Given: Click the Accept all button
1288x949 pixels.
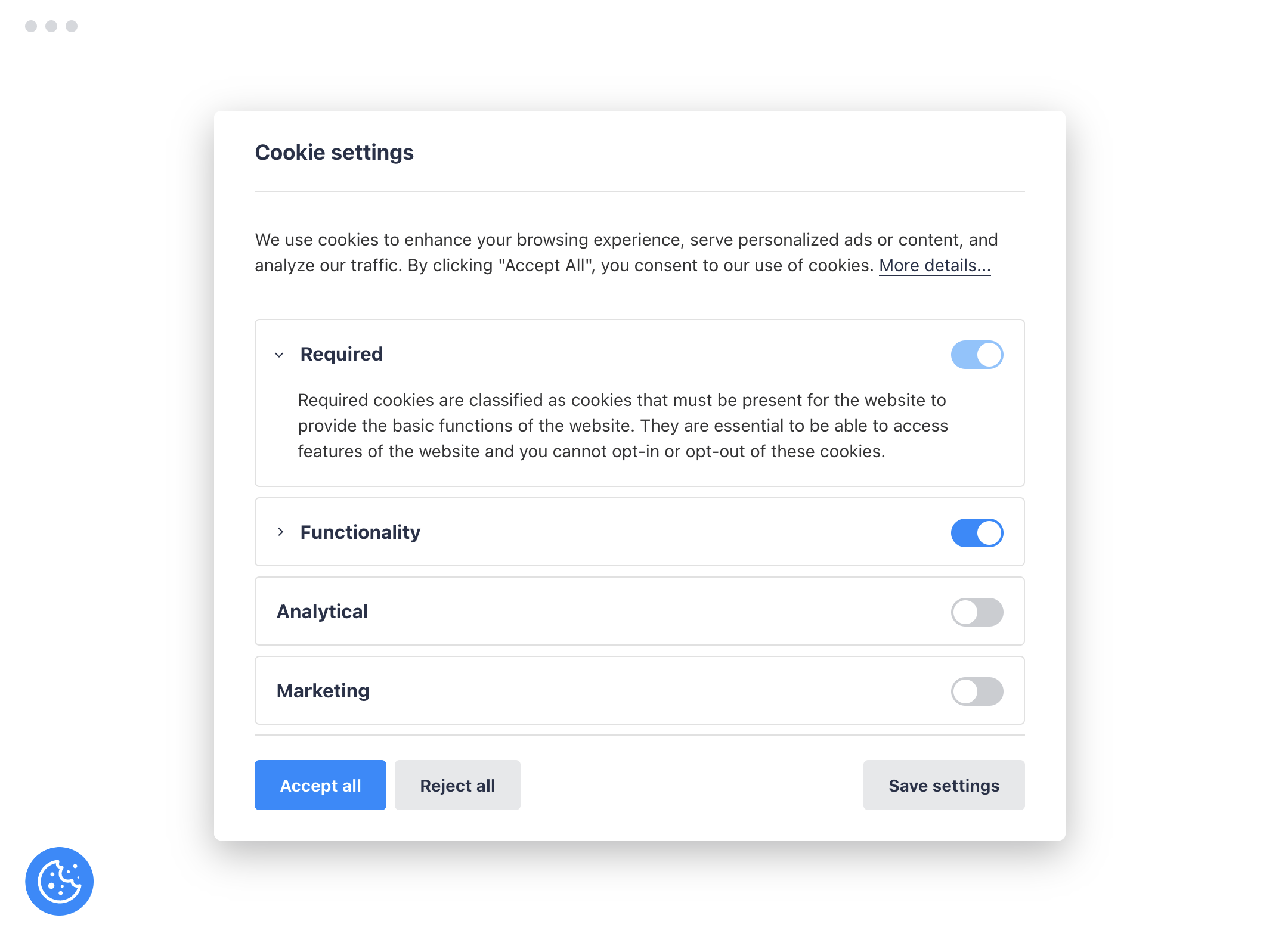Looking at the screenshot, I should tap(320, 785).
